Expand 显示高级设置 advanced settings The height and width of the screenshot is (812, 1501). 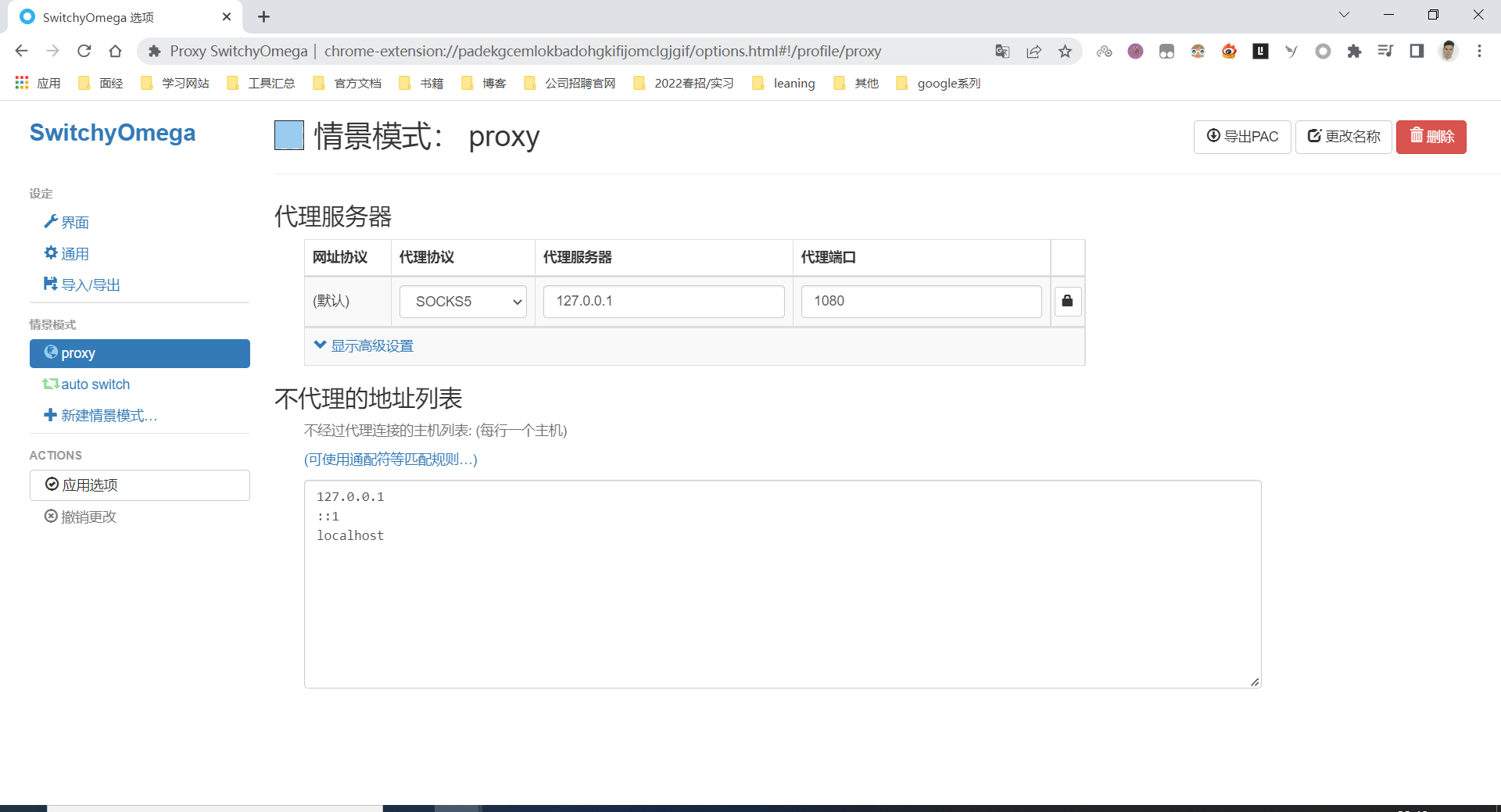364,345
